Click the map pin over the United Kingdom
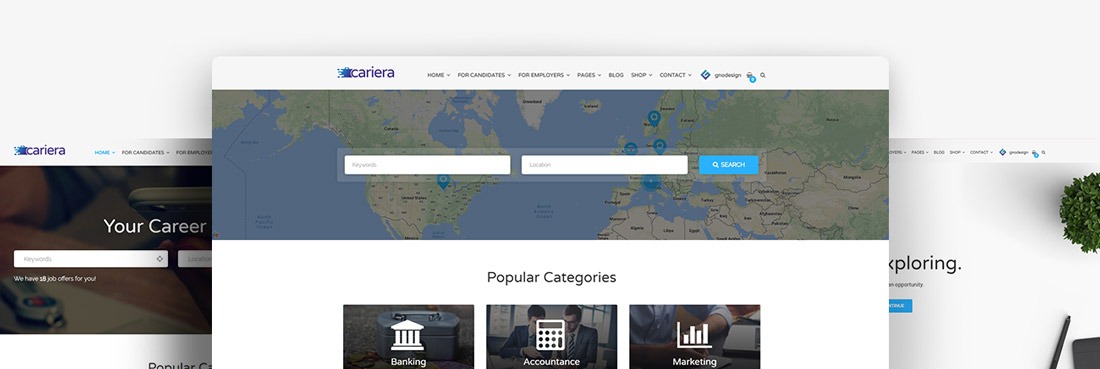Image resolution: width=1100 pixels, height=369 pixels. tap(631, 148)
